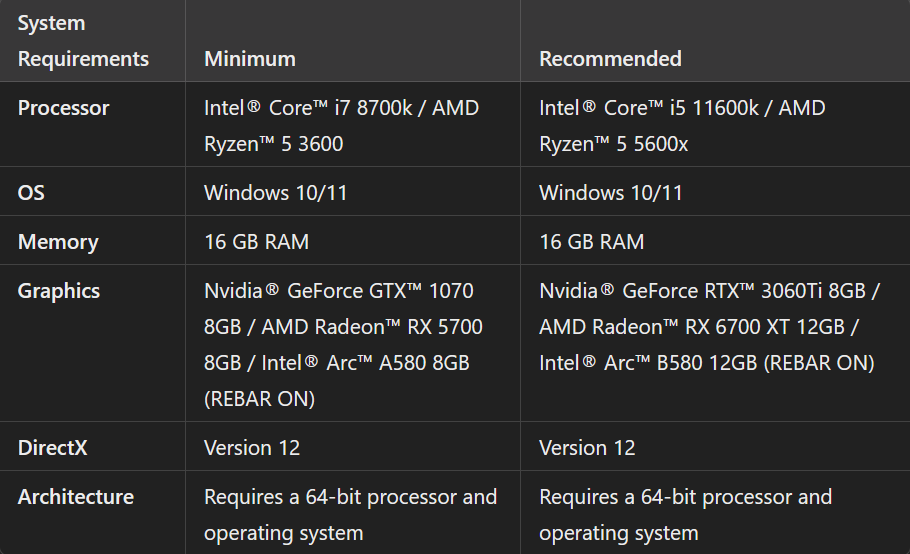Image resolution: width=910 pixels, height=554 pixels.
Task: Click the System Requirements header cell
Action: pos(83,41)
